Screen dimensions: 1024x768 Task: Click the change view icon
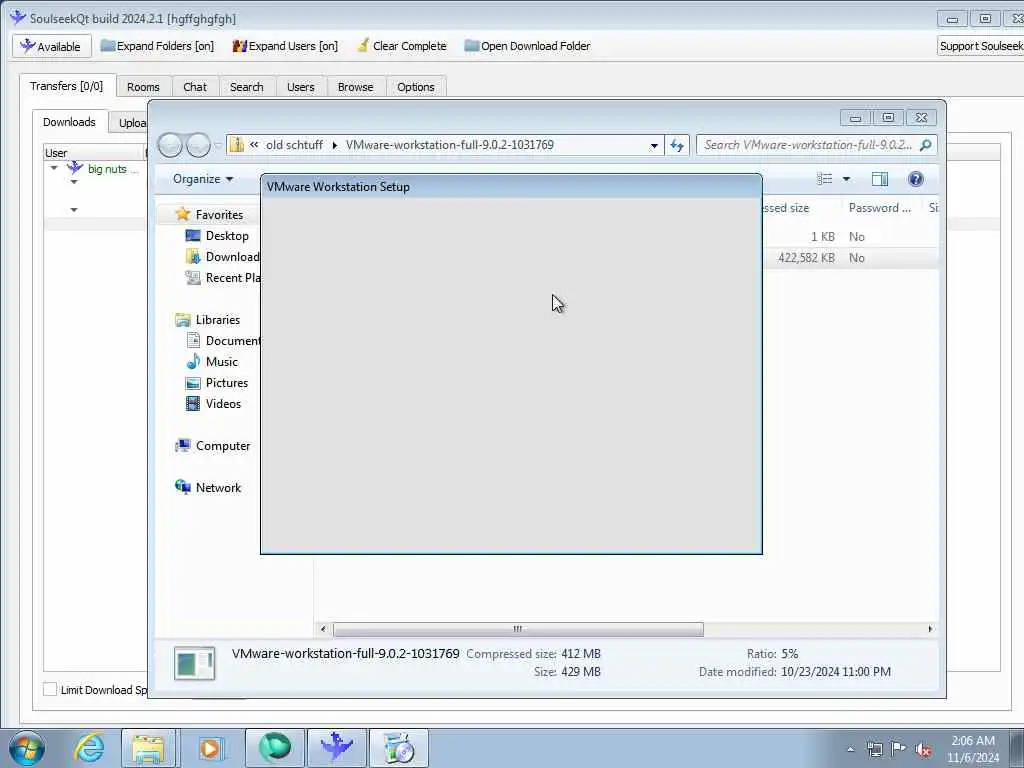(824, 179)
